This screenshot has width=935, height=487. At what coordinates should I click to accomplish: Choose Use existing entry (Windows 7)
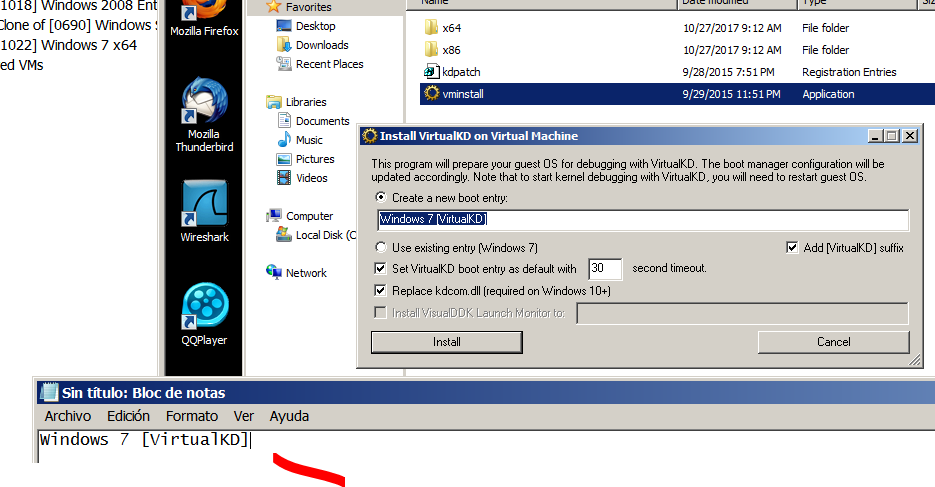click(x=380, y=247)
